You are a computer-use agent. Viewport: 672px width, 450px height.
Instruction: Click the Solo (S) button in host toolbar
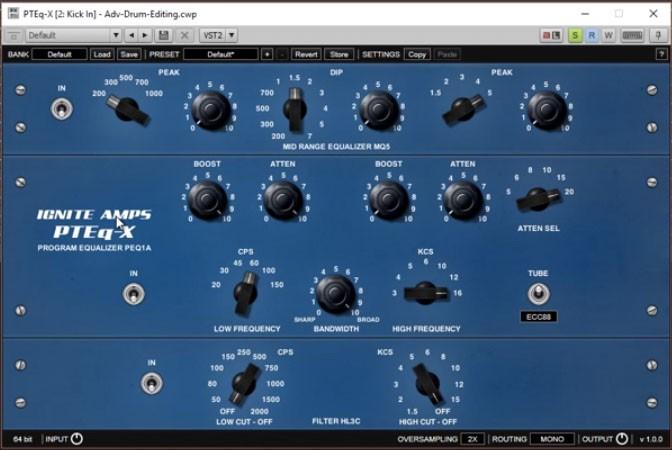tap(575, 35)
